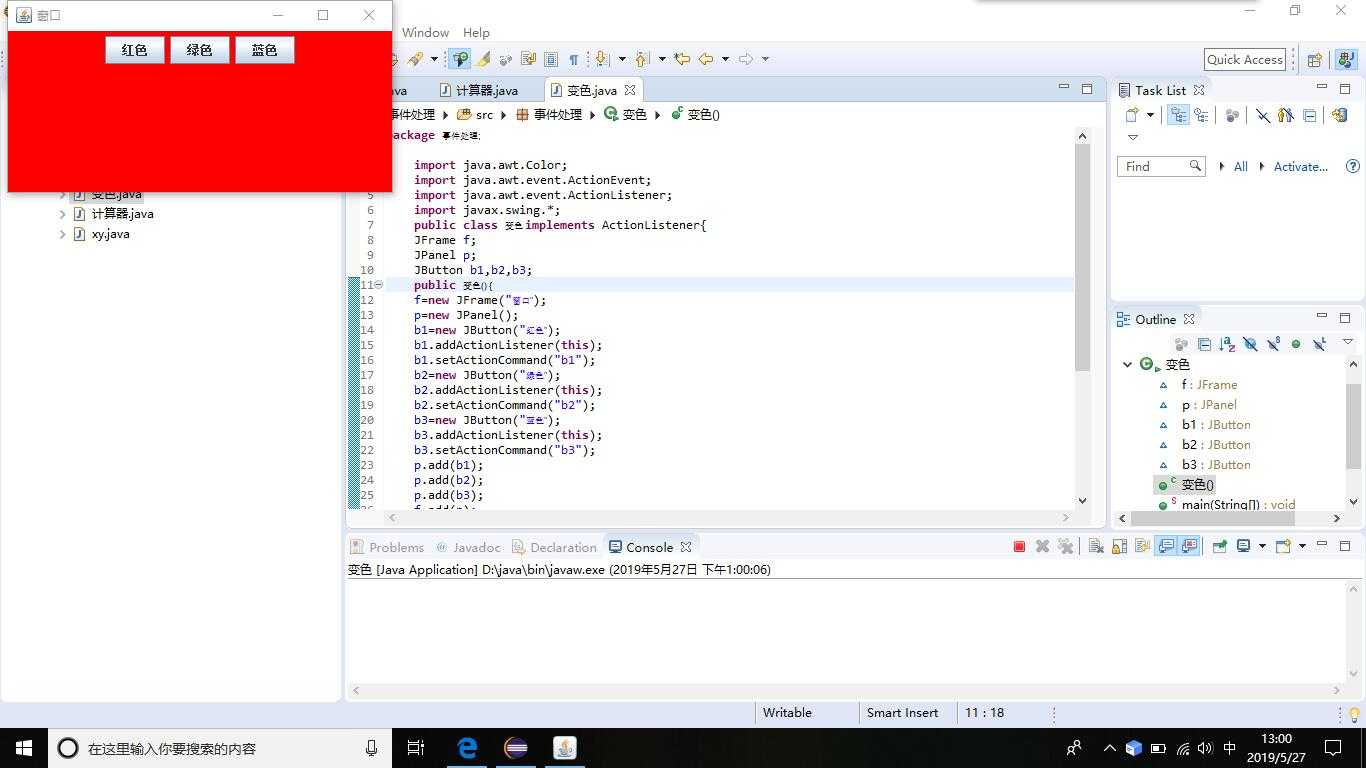Click the Task List help icon
Screen dimensions: 1366x768
click(1352, 167)
